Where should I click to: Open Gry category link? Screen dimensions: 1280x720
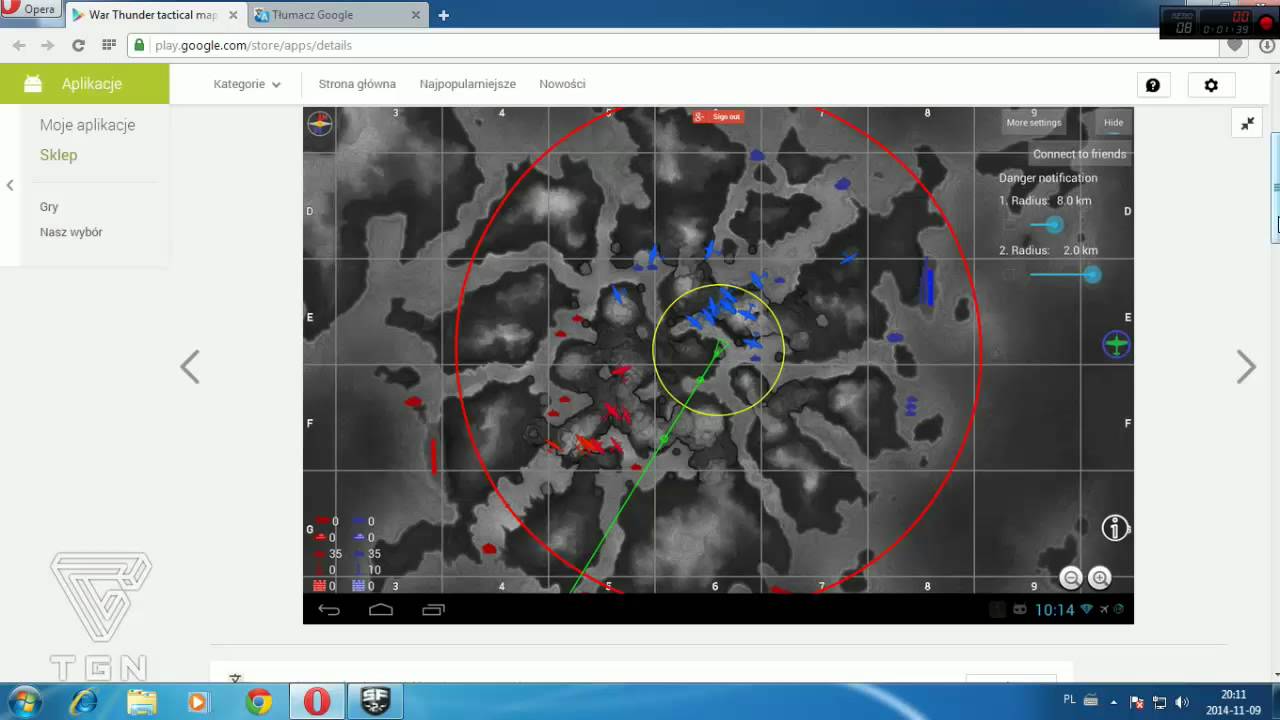[49, 207]
